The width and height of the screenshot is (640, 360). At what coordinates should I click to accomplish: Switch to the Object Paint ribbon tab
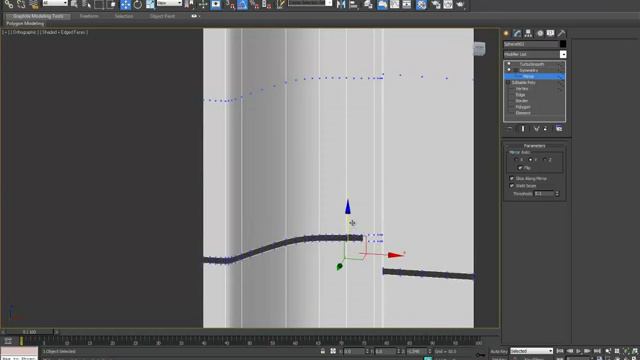tap(162, 16)
